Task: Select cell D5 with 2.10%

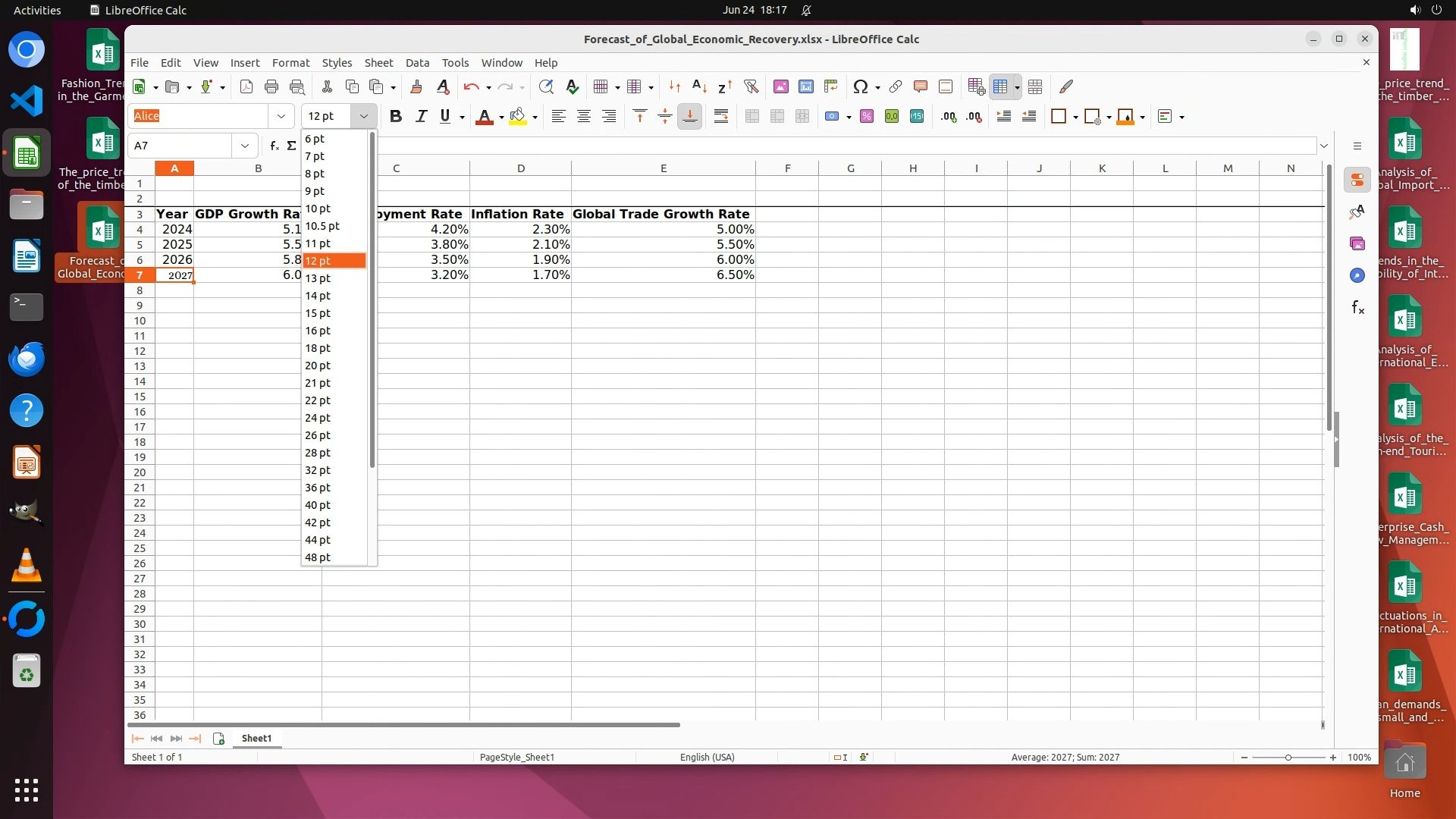Action: coord(520,244)
